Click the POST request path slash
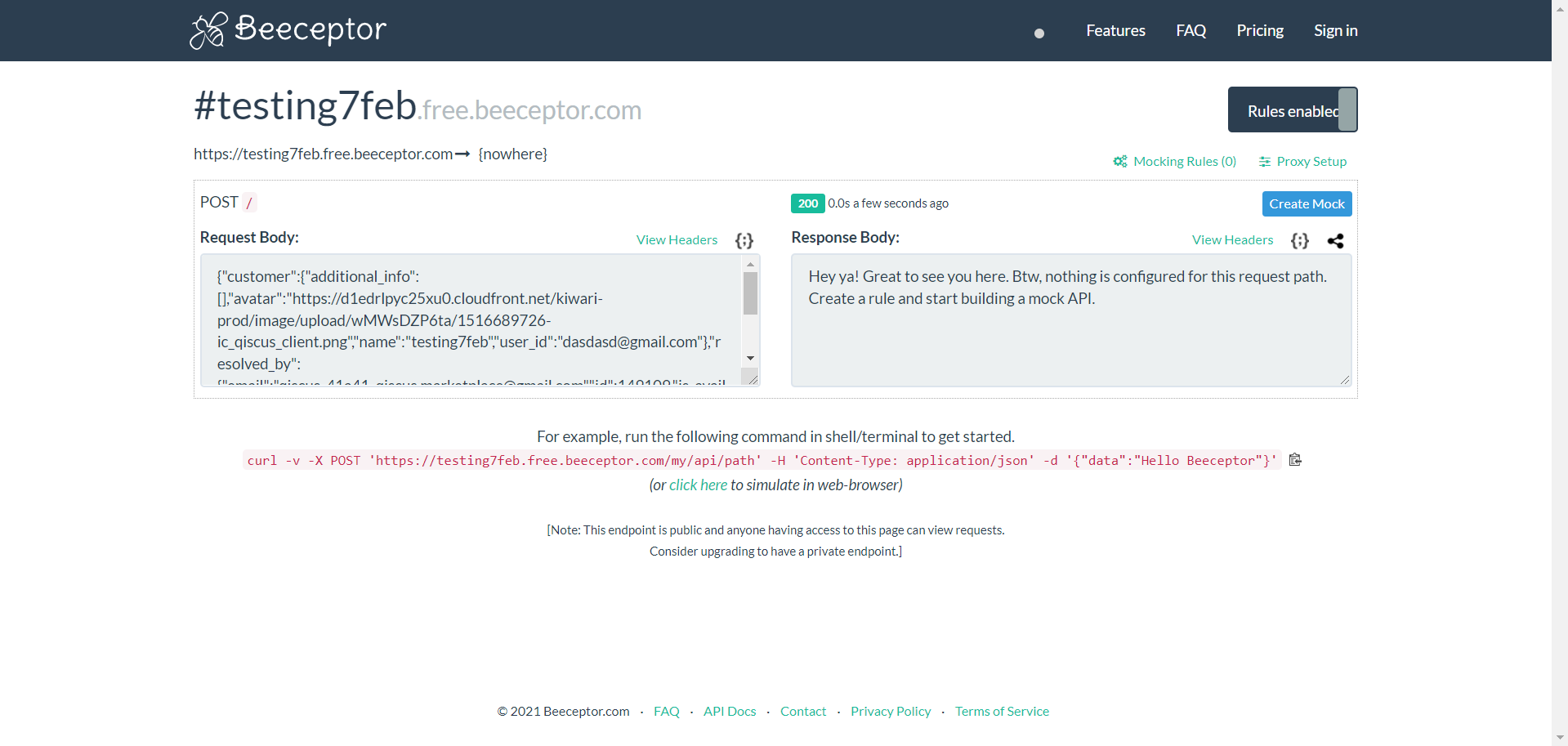 point(249,203)
